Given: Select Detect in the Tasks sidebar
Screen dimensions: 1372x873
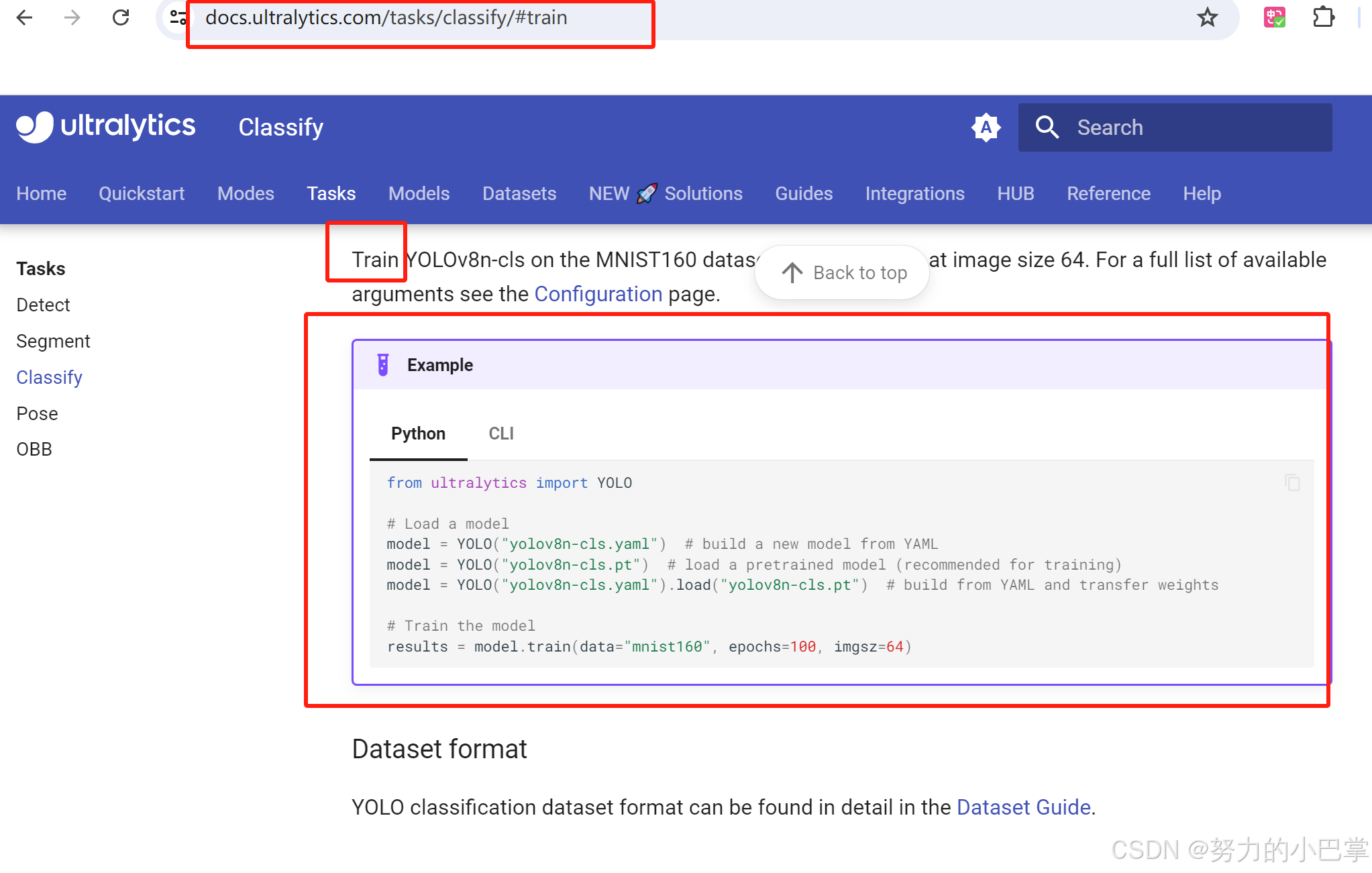Looking at the screenshot, I should [x=43, y=305].
